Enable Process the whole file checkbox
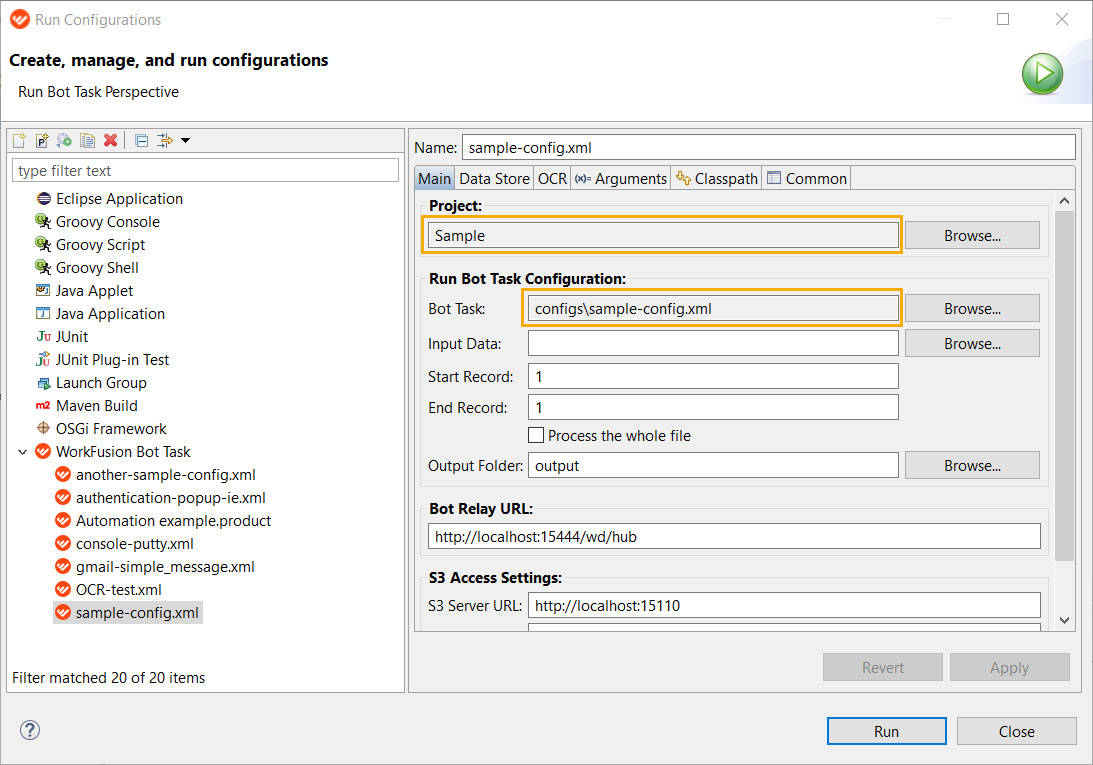The height and width of the screenshot is (765, 1093). [536, 435]
